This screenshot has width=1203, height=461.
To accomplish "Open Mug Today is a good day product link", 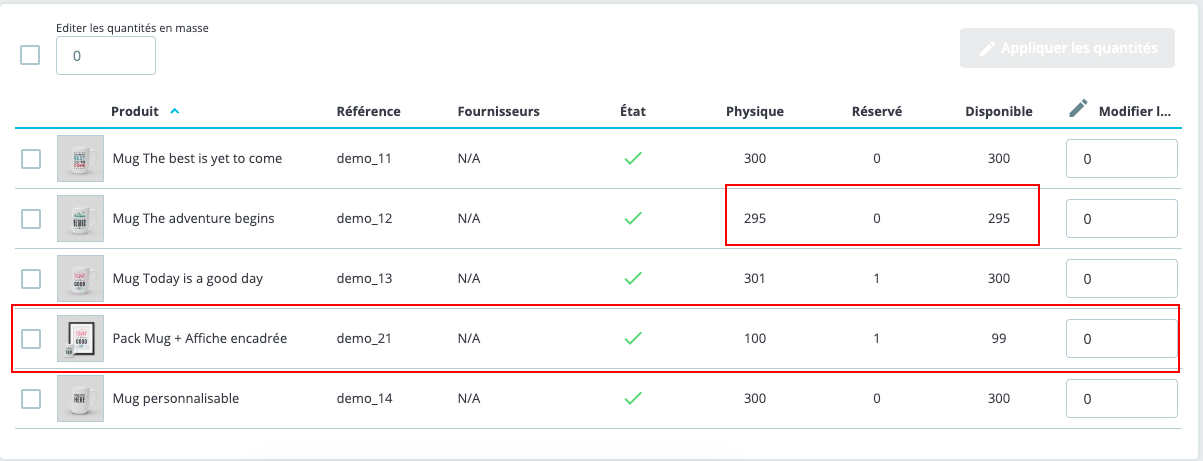I will (x=187, y=278).
